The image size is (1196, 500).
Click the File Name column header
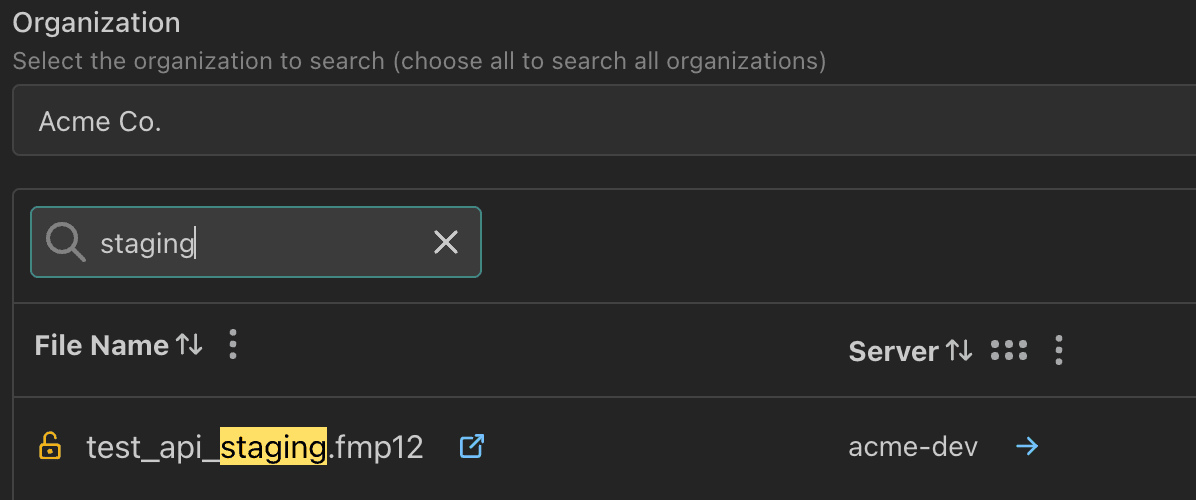coord(101,346)
